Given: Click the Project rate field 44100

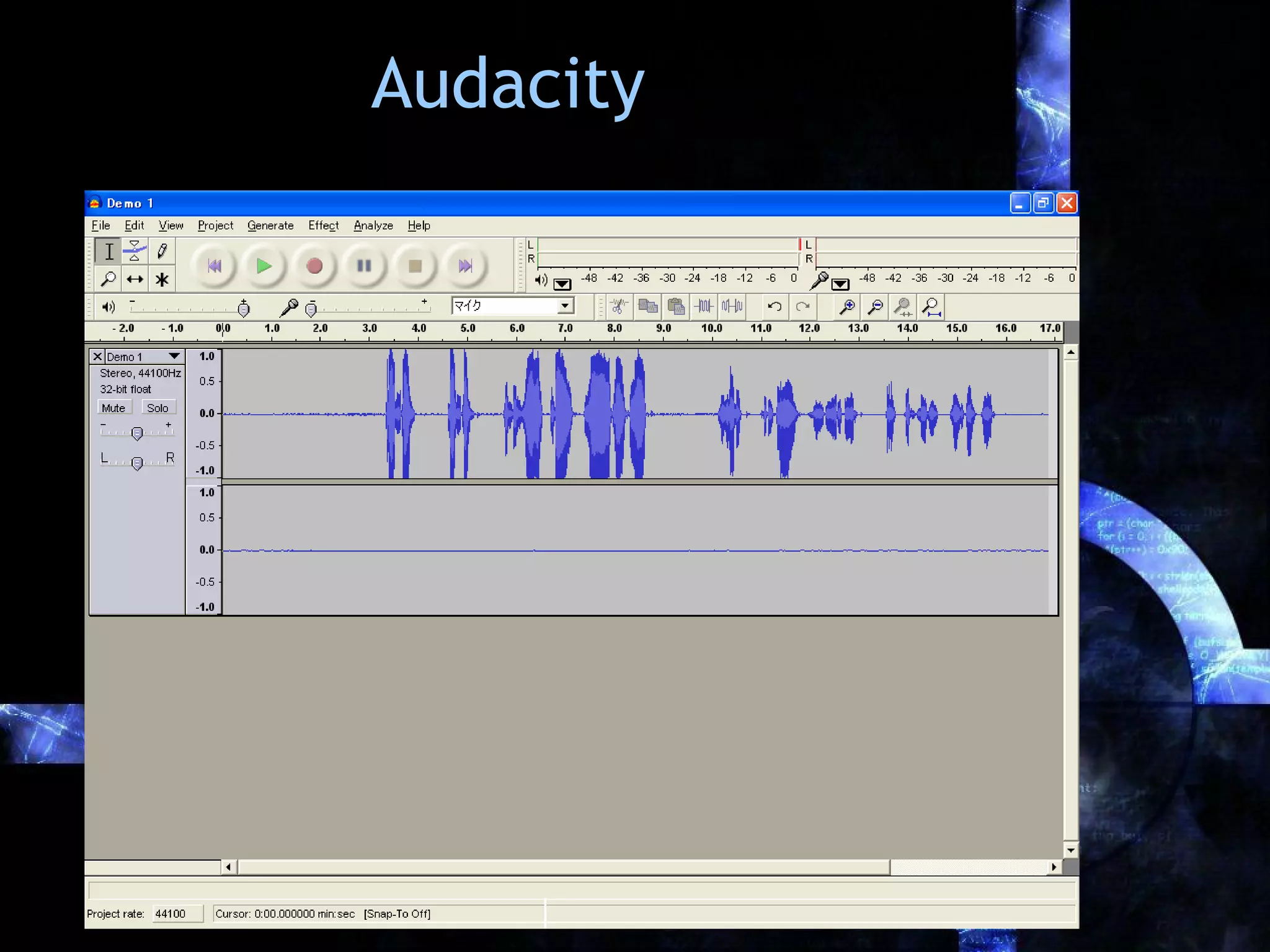Looking at the screenshot, I should coord(177,914).
